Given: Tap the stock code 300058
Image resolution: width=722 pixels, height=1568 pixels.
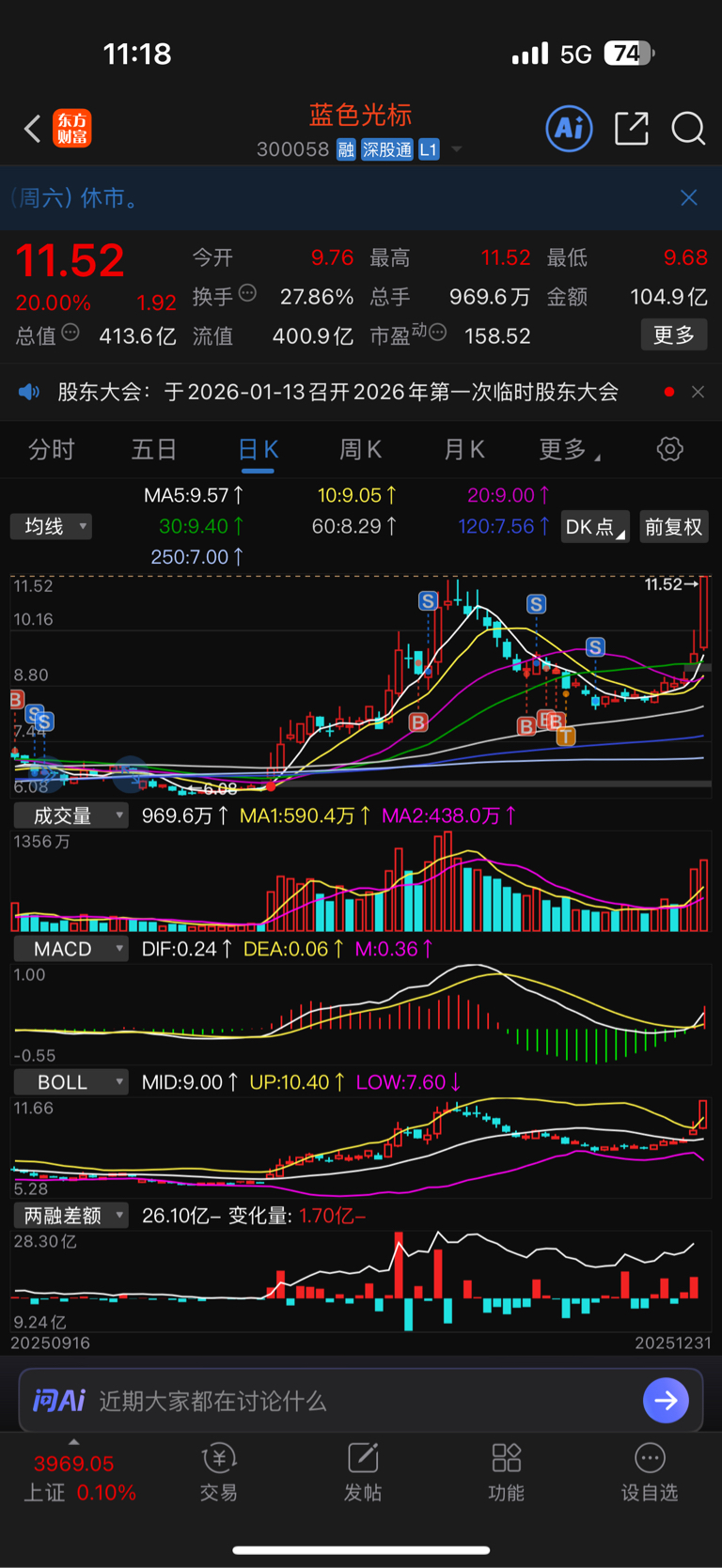Looking at the screenshot, I should click(x=292, y=149).
